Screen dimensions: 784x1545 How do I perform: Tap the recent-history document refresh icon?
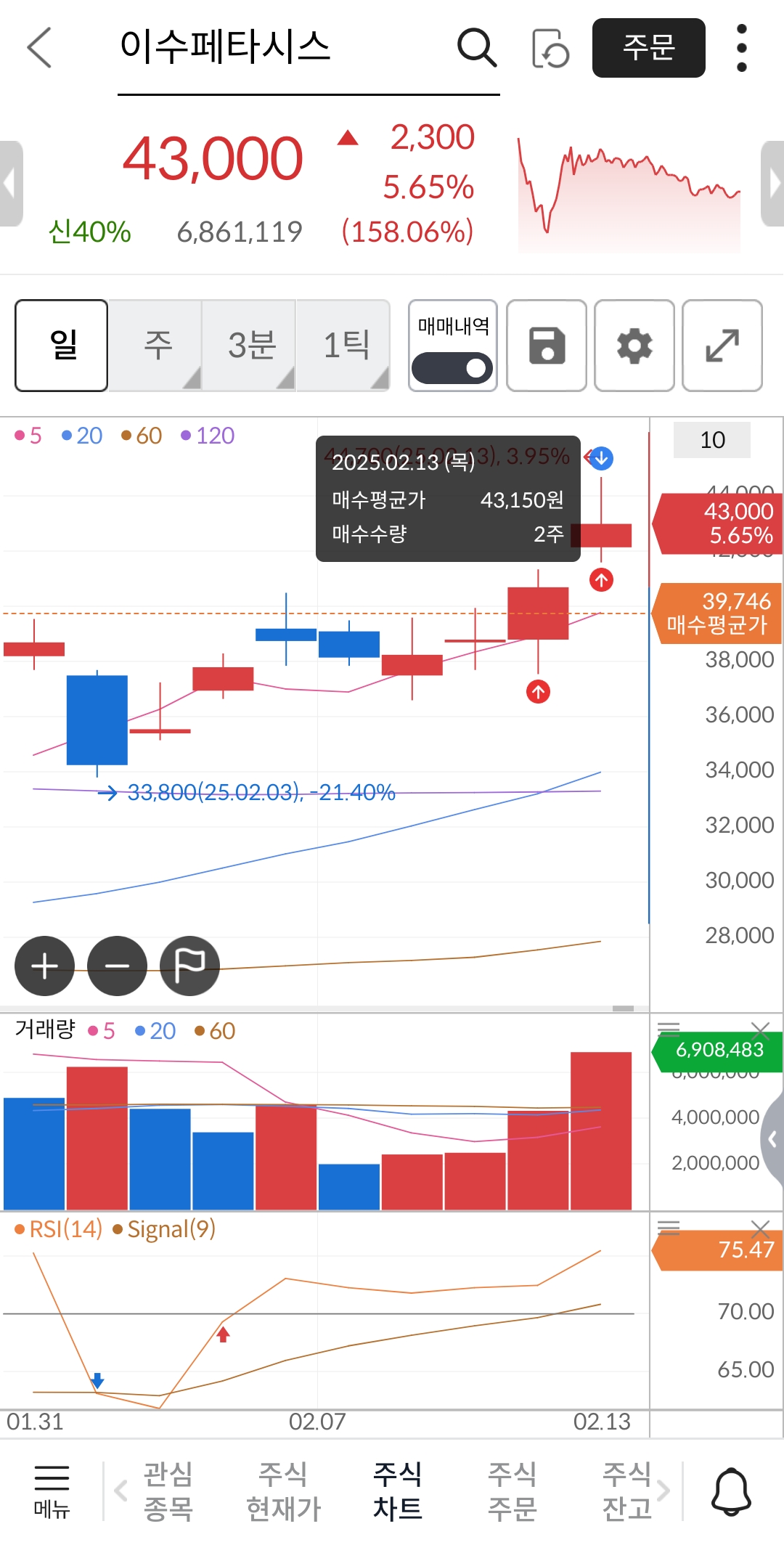[x=550, y=48]
